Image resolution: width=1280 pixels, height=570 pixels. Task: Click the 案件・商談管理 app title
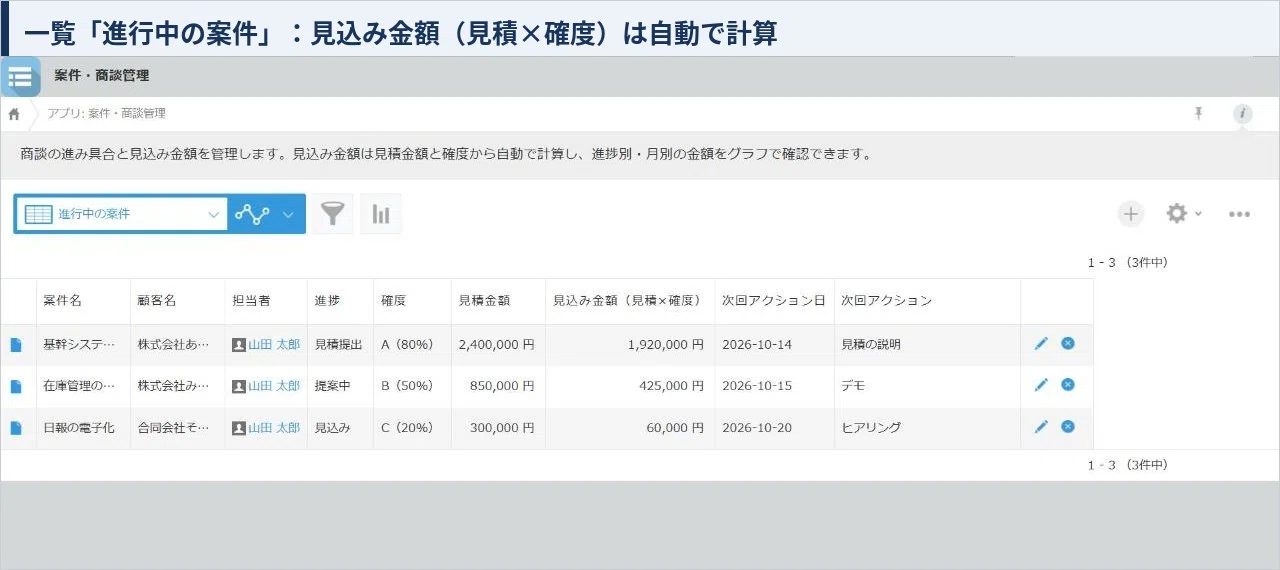[102, 76]
